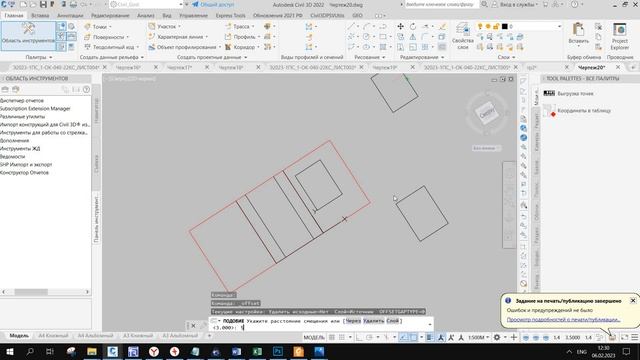Expand the Профиль dropdown

click(259, 37)
